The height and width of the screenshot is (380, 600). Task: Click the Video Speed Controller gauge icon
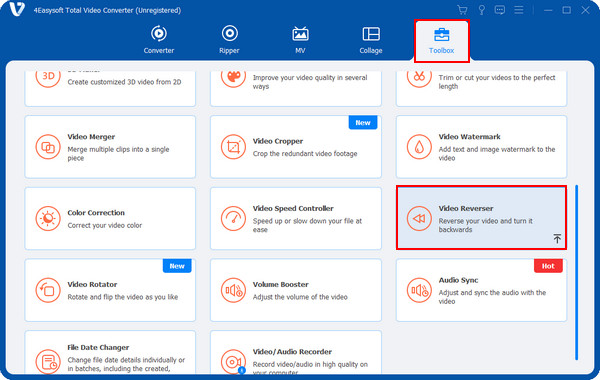point(233,219)
